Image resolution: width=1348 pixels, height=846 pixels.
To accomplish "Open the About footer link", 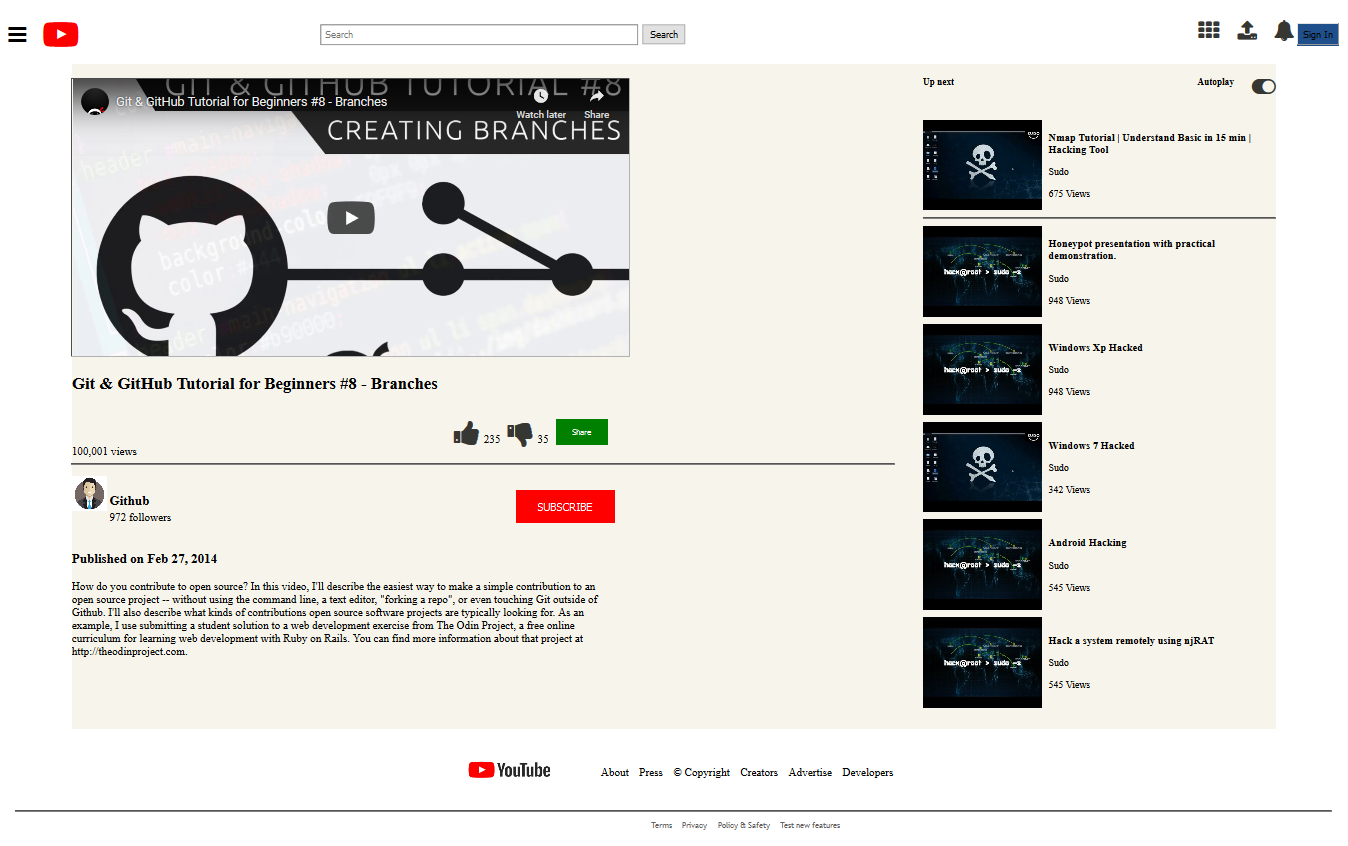I will point(615,772).
